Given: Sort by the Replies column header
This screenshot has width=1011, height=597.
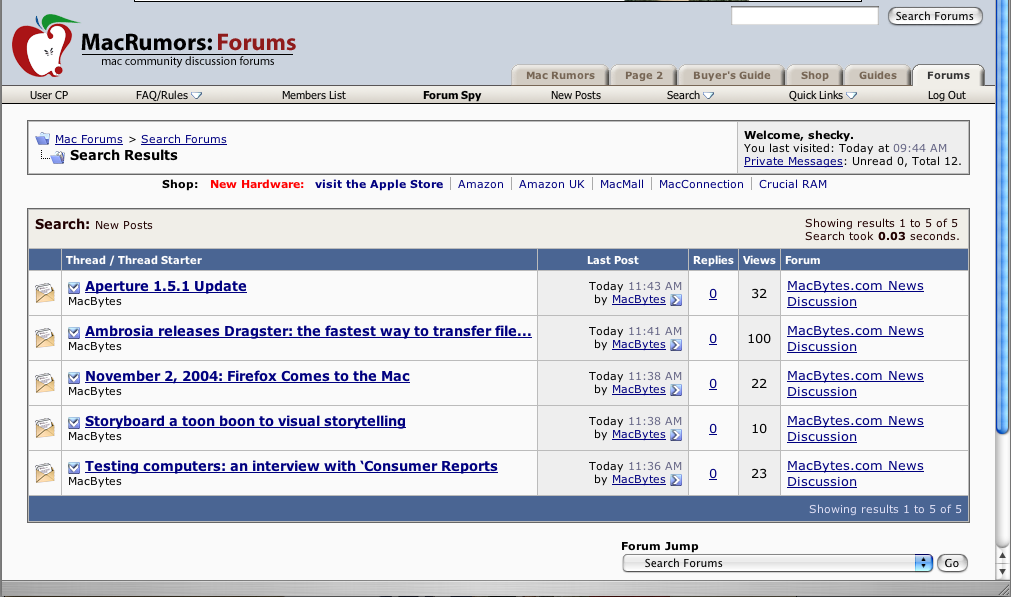Looking at the screenshot, I should coord(713,260).
